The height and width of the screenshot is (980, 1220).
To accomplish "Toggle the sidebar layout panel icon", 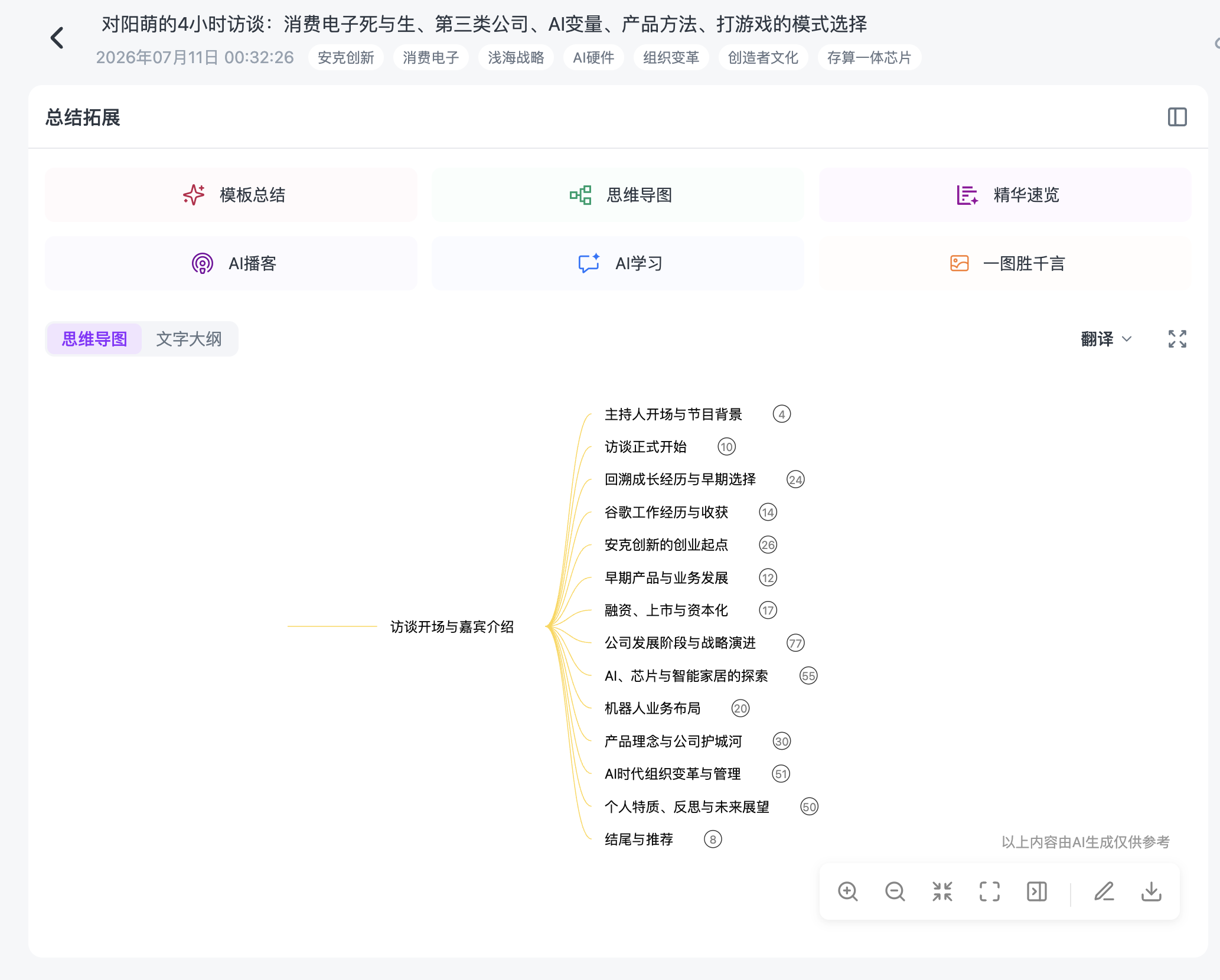I will [x=1177, y=117].
